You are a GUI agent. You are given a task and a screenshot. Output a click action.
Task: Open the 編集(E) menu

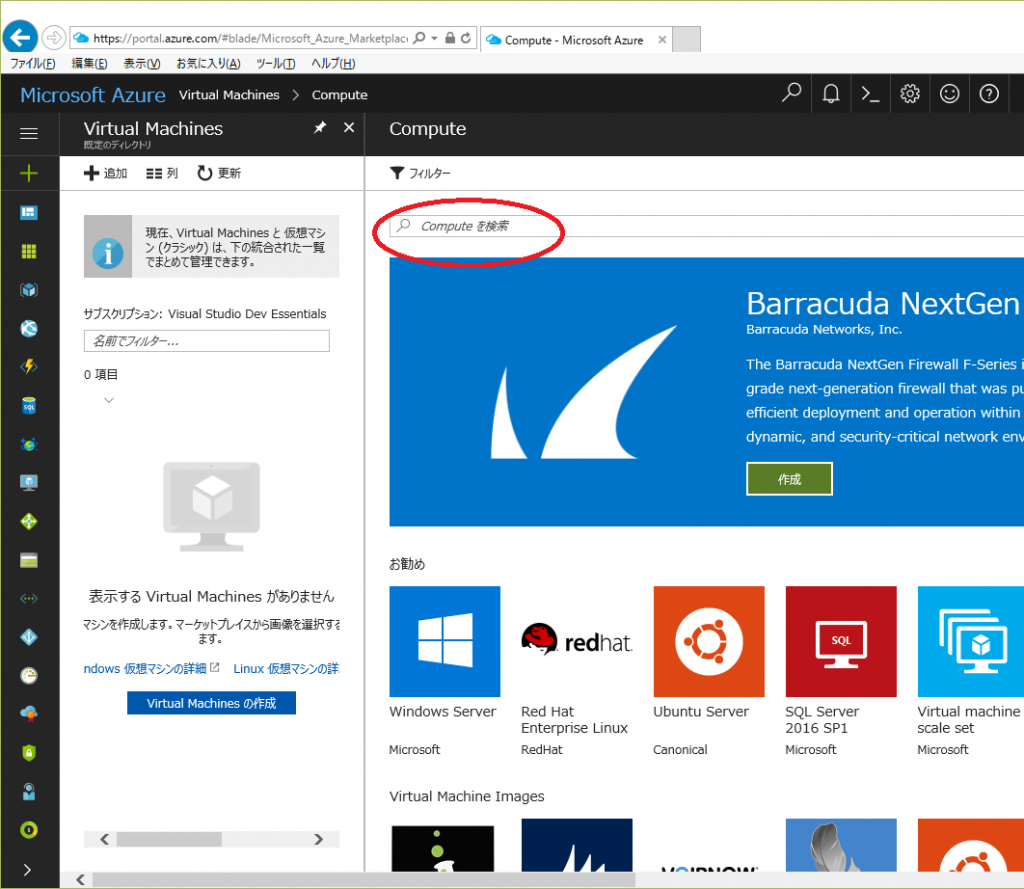89,63
